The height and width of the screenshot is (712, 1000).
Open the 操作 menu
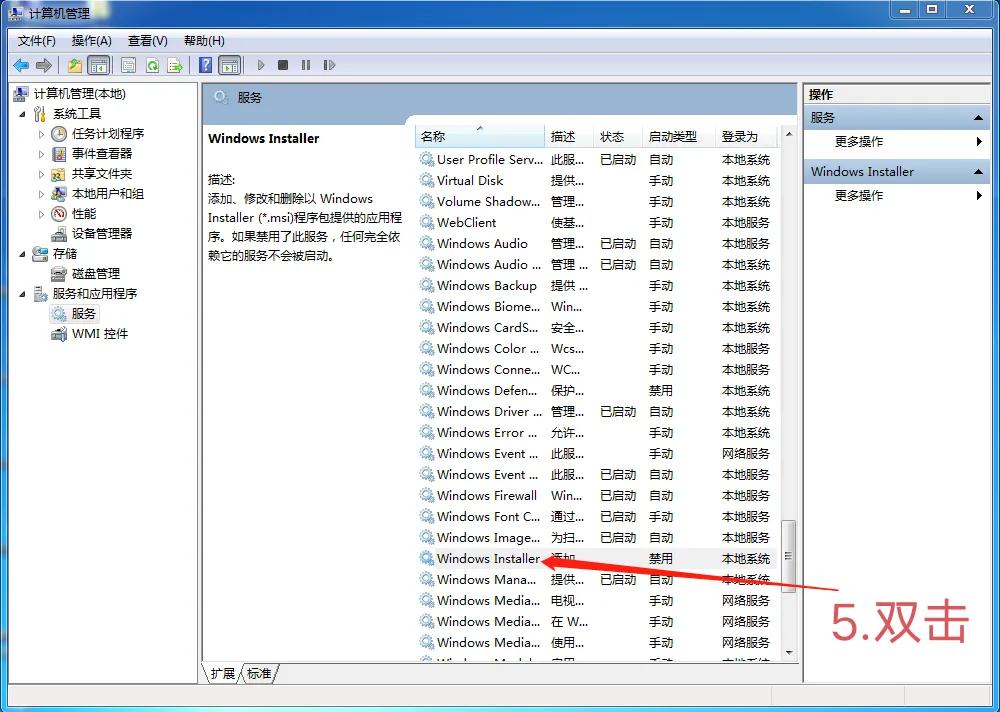pos(91,41)
